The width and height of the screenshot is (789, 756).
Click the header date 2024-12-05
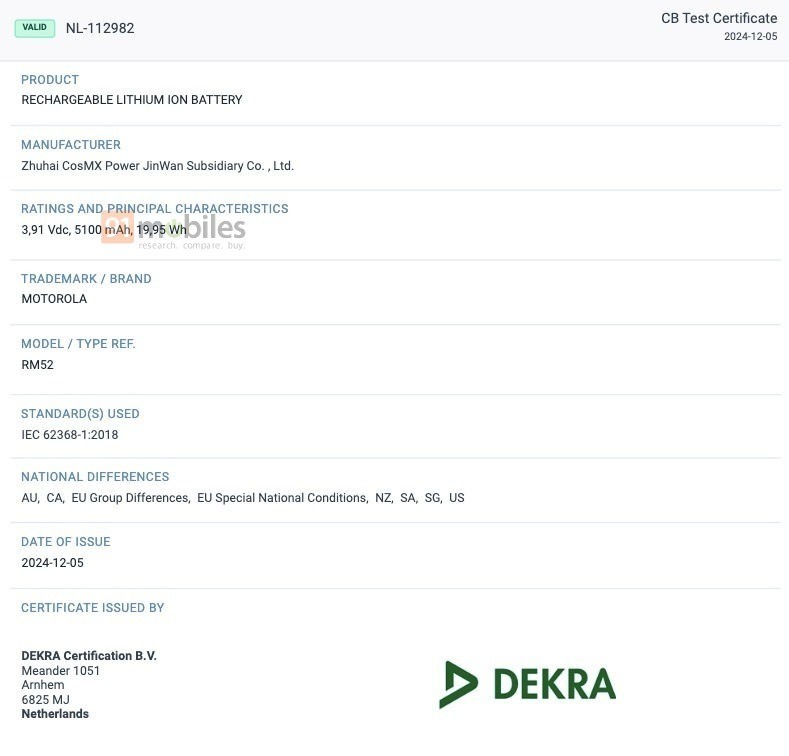pyautogui.click(x=750, y=36)
